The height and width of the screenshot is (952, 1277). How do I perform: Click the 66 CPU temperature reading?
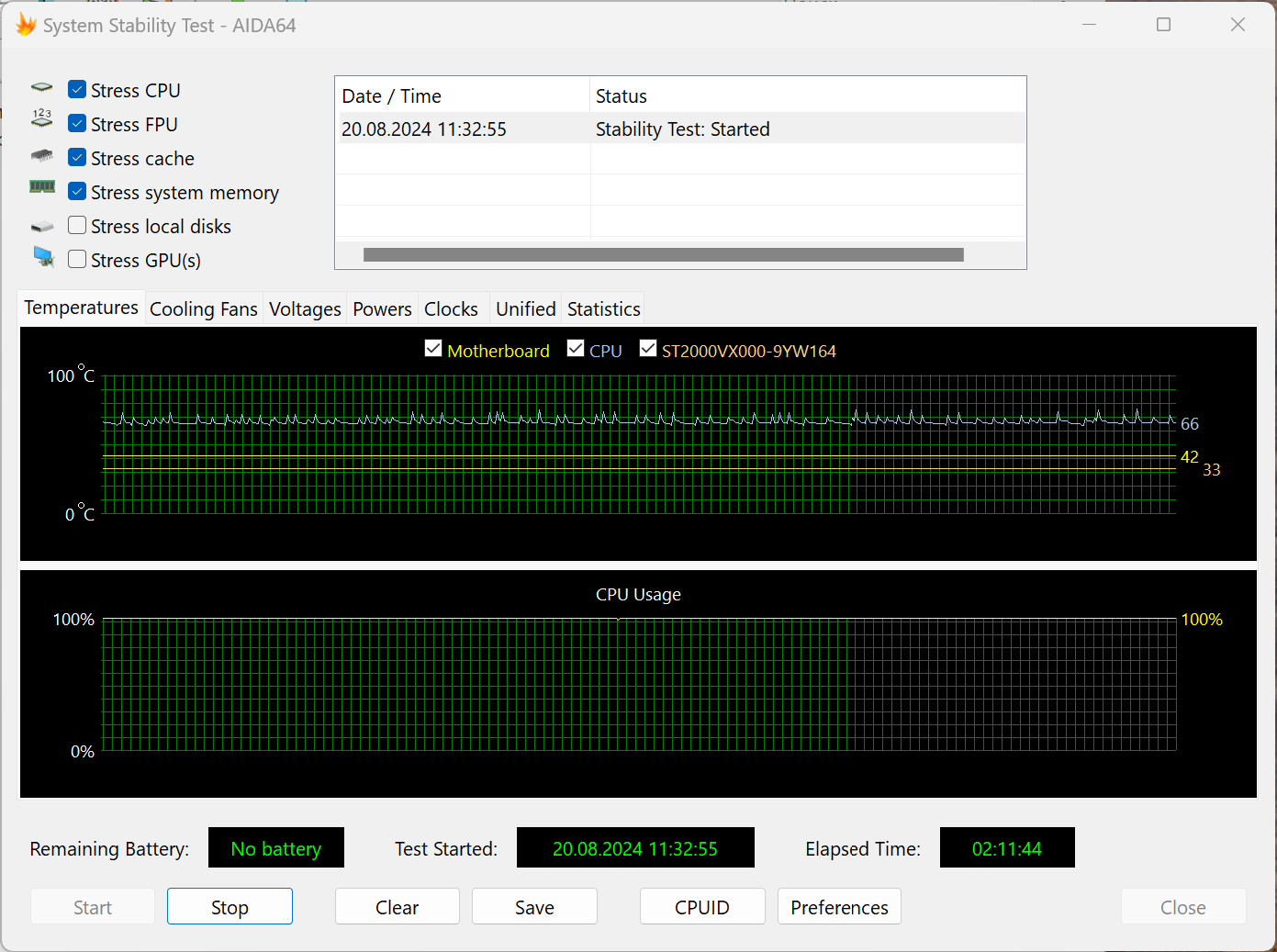coord(1190,424)
